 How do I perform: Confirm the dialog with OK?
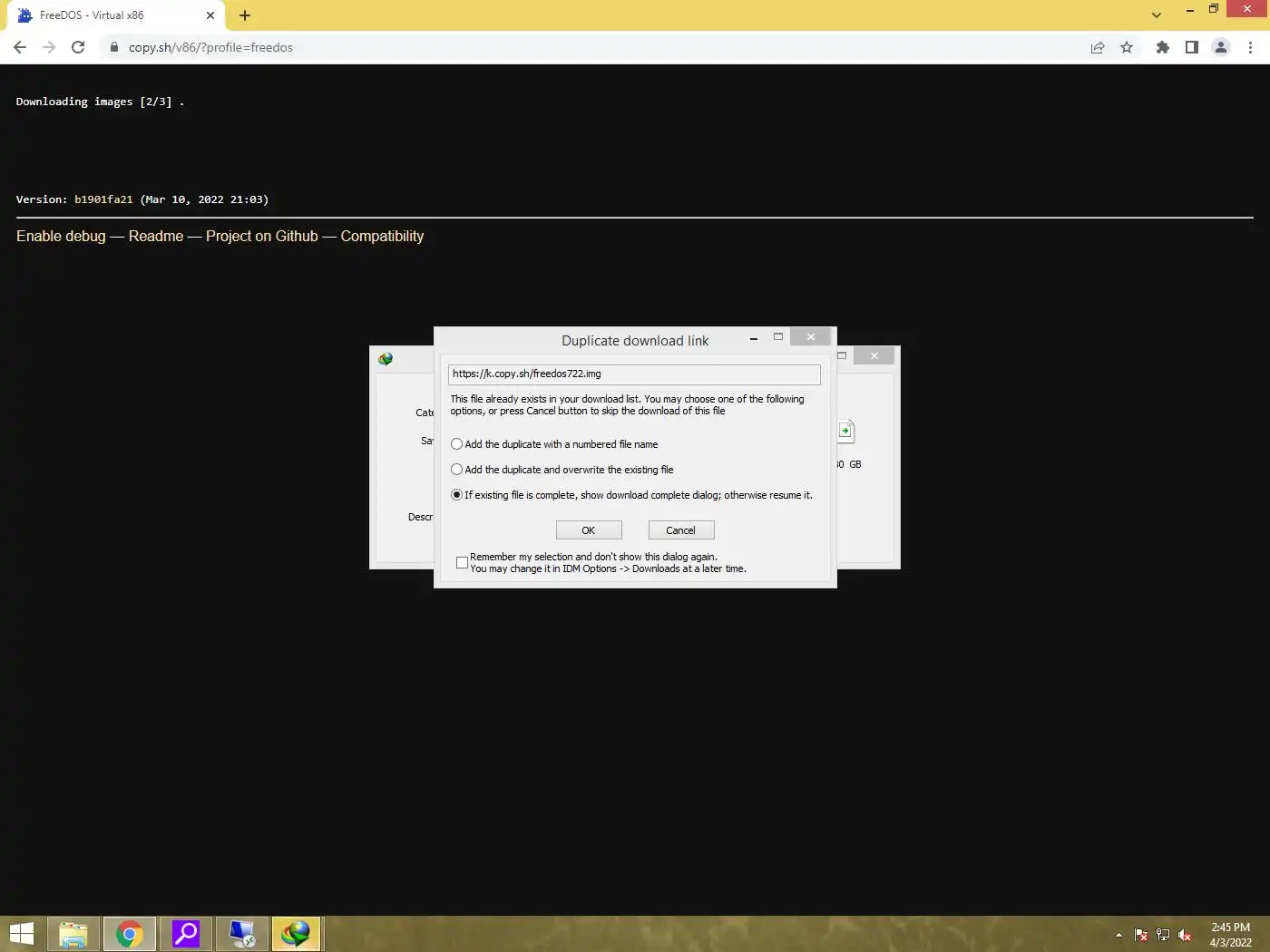pyautogui.click(x=589, y=530)
